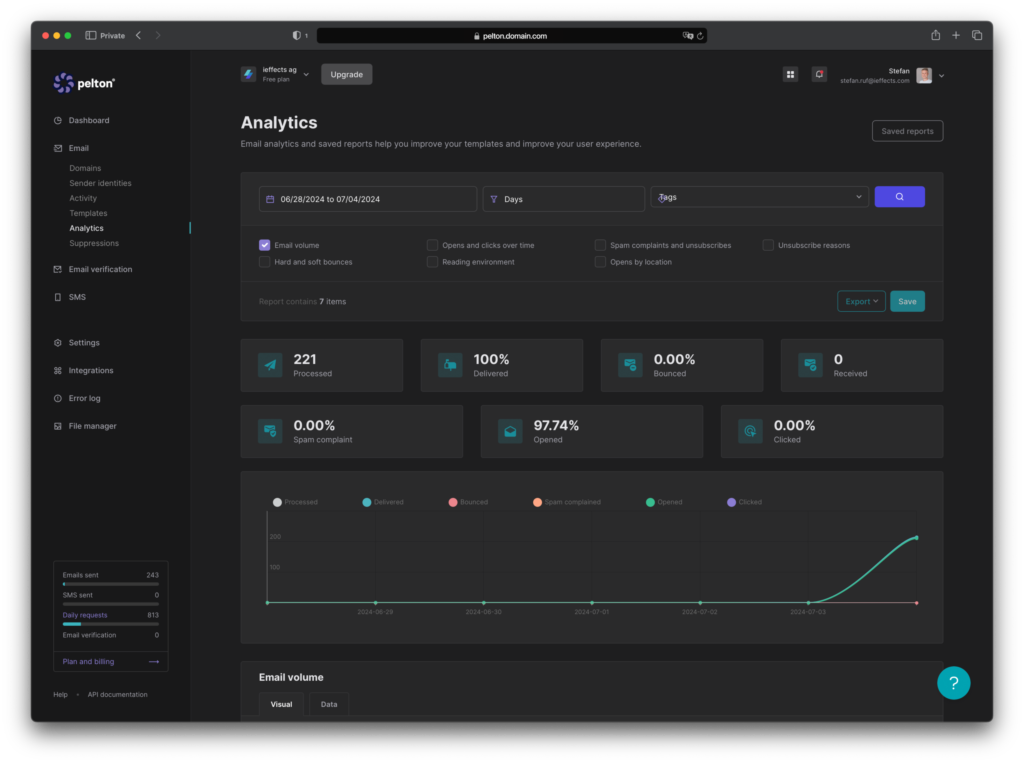Enable Opens and clicks over time
This screenshot has width=1024, height=763.
pos(433,245)
